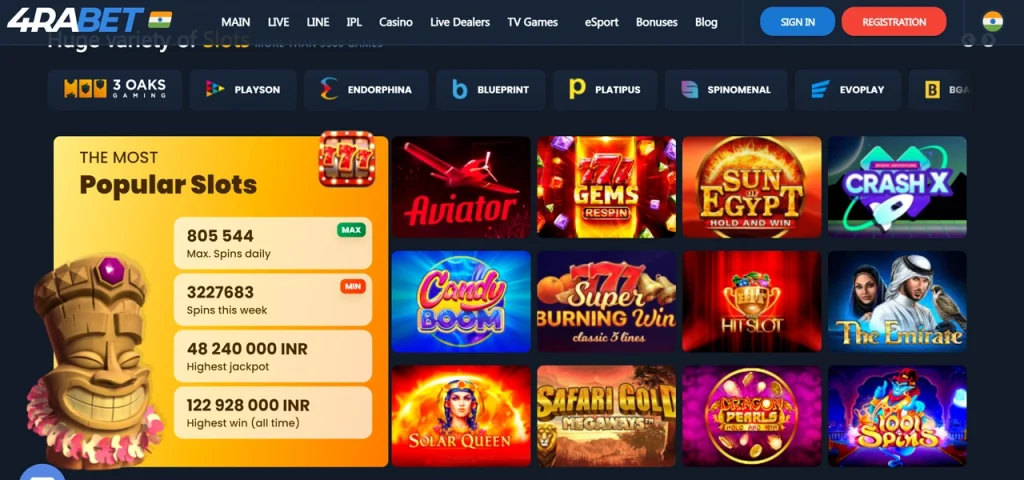Pick the Platipus provider
Viewport: 1024px width, 480px height.
click(x=605, y=89)
